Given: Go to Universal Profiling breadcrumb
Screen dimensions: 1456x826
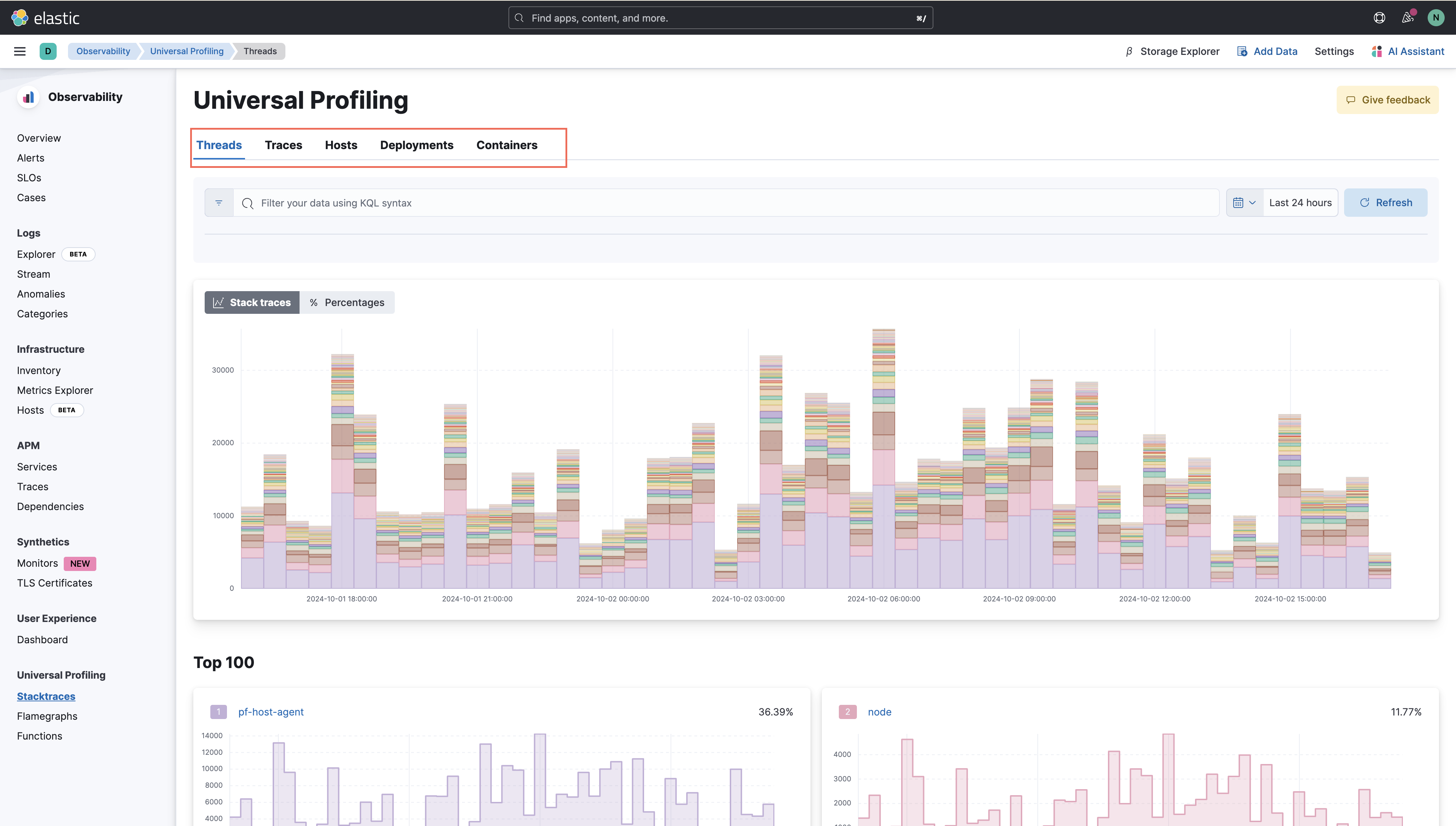Looking at the screenshot, I should coord(187,51).
